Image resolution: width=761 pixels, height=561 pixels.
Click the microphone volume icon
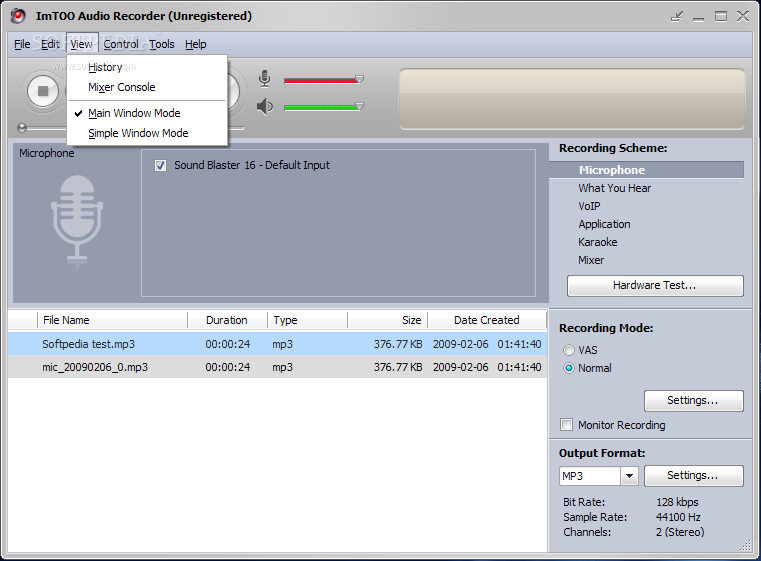coord(265,79)
